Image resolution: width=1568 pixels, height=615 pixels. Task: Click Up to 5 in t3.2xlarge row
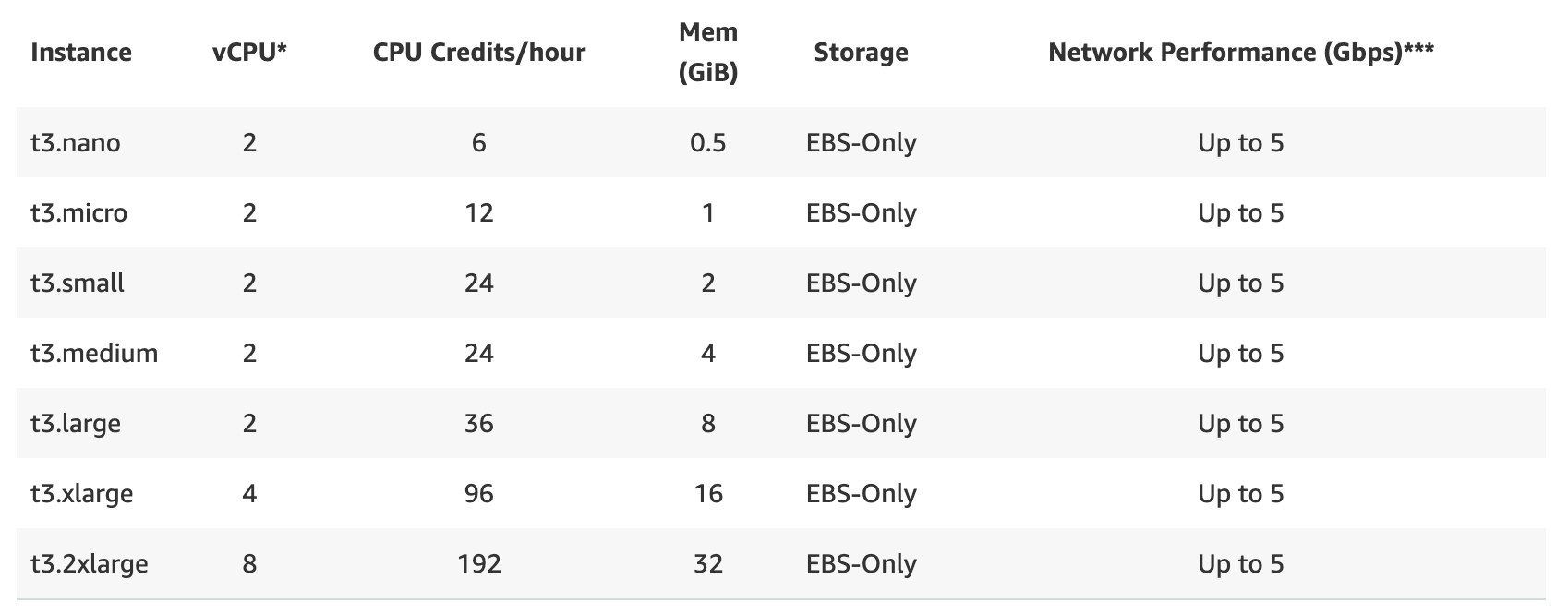tap(1240, 564)
